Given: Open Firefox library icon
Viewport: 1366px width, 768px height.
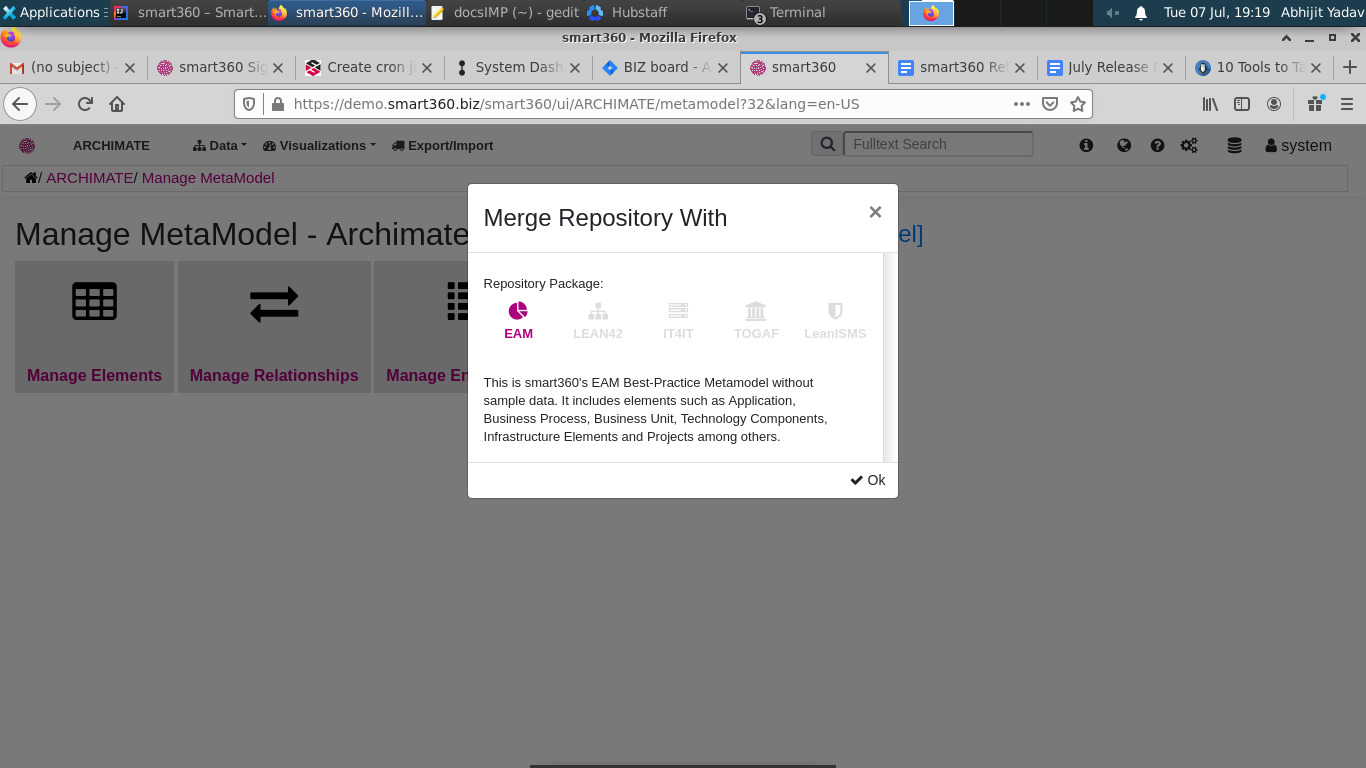Looking at the screenshot, I should [x=1210, y=104].
